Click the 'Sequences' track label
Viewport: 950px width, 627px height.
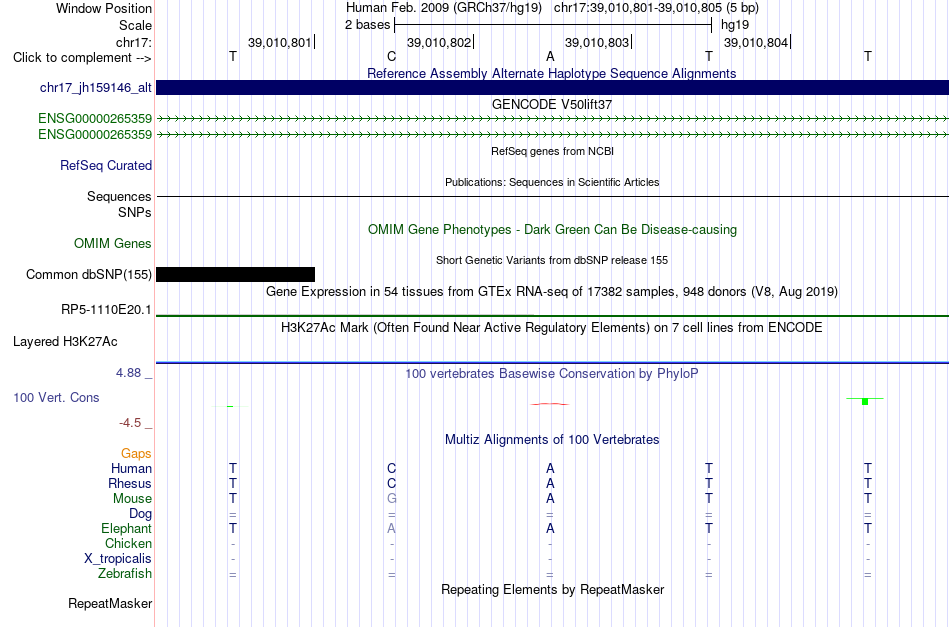[x=119, y=196]
